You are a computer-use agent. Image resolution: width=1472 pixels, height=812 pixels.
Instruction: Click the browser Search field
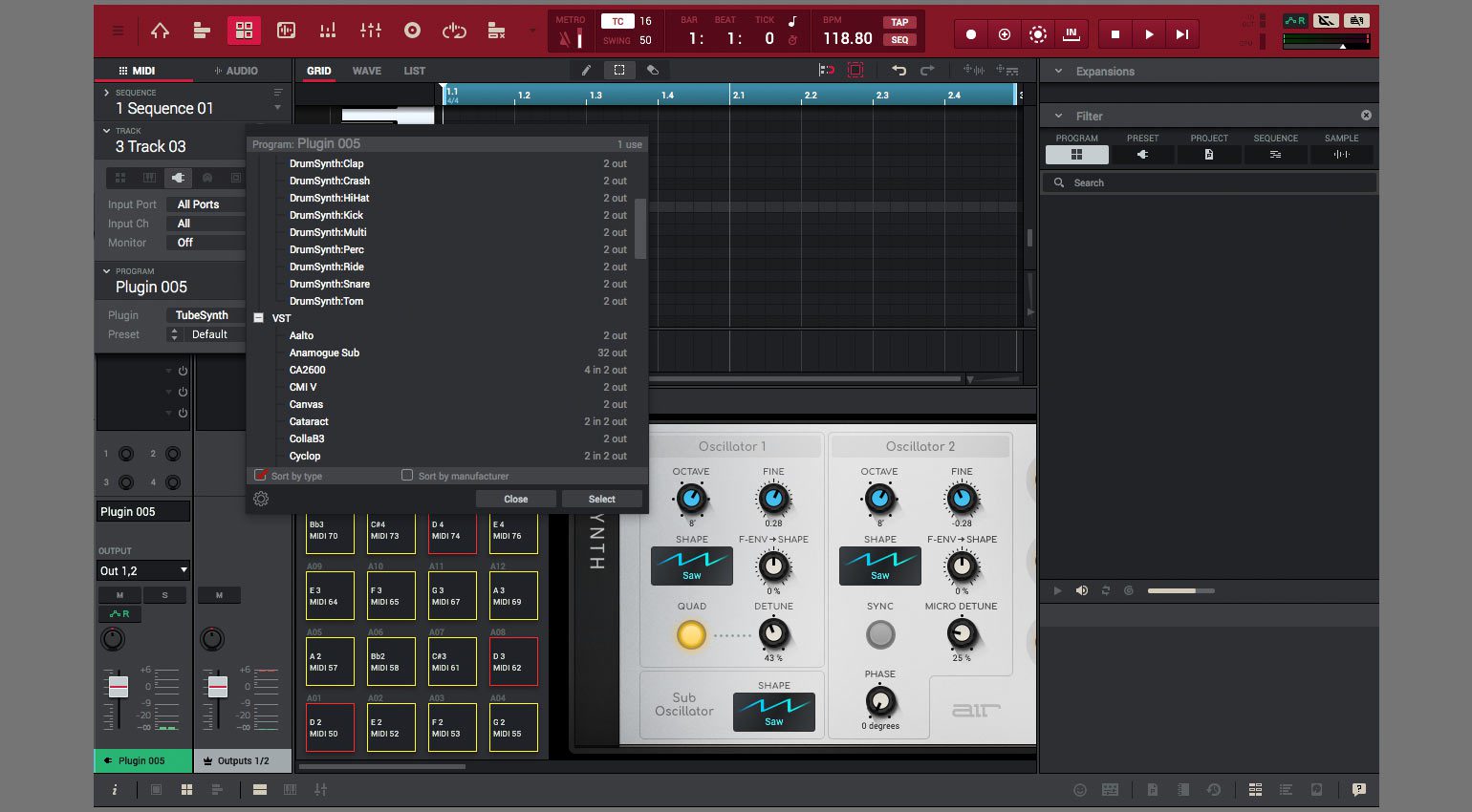pyautogui.click(x=1209, y=182)
